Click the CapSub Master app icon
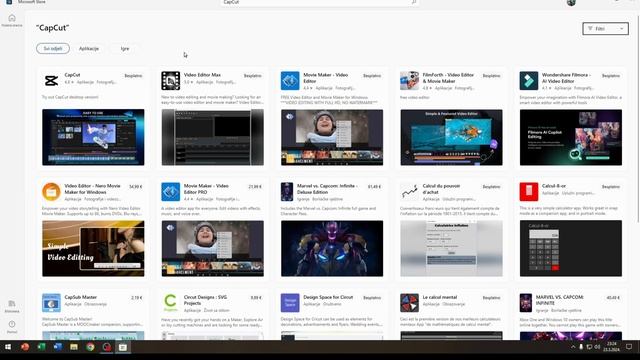 pos(51,303)
